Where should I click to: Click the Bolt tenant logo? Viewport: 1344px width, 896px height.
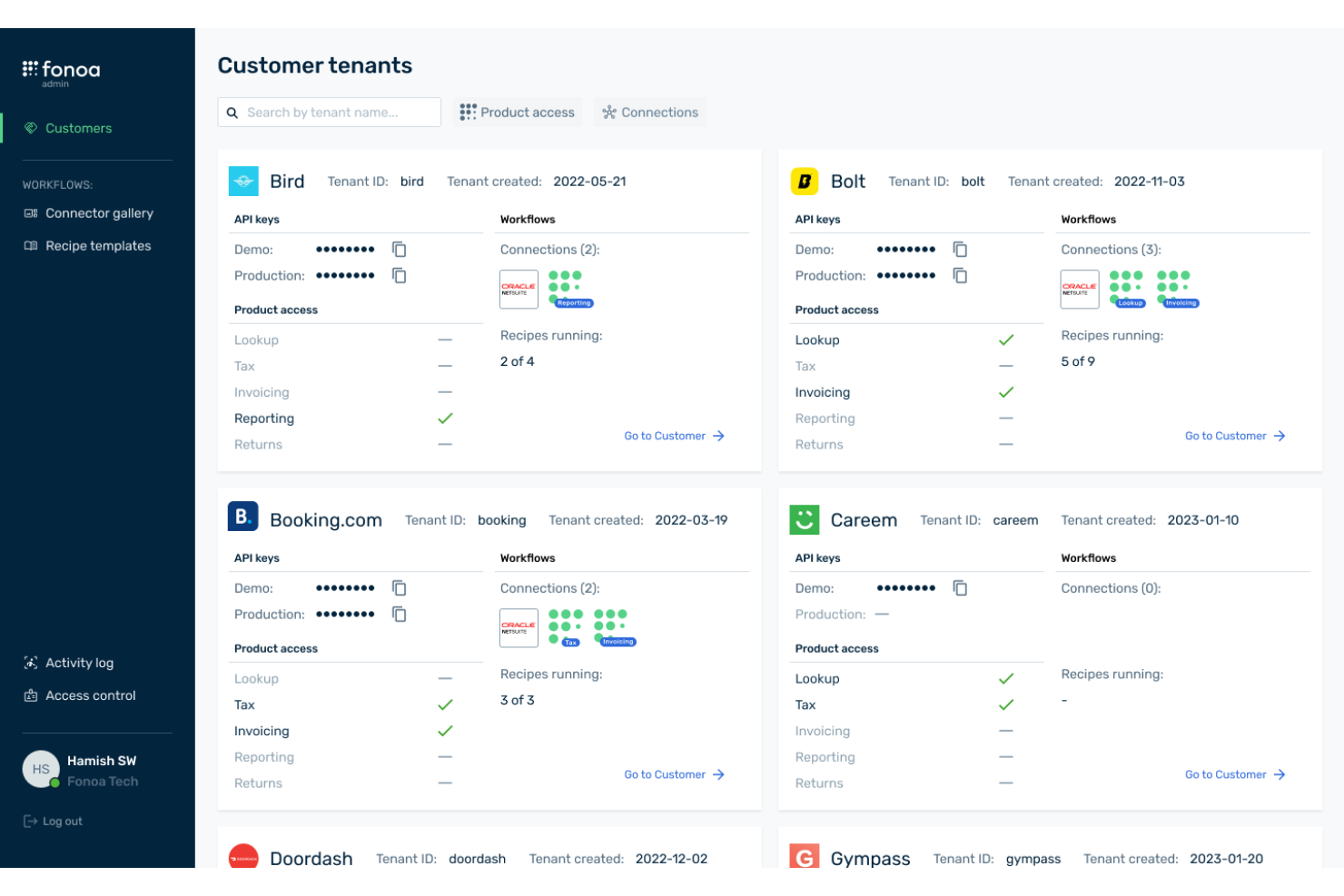(x=805, y=182)
